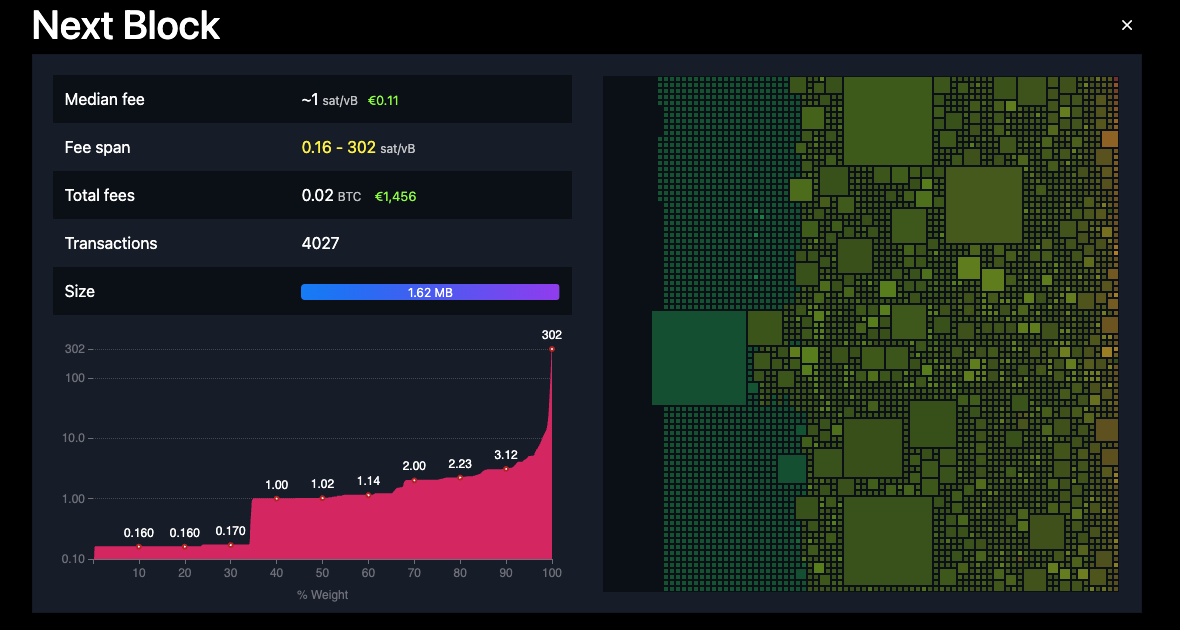The image size is (1180, 630).
Task: Select the 1.00 fee data point
Action: 276,498
